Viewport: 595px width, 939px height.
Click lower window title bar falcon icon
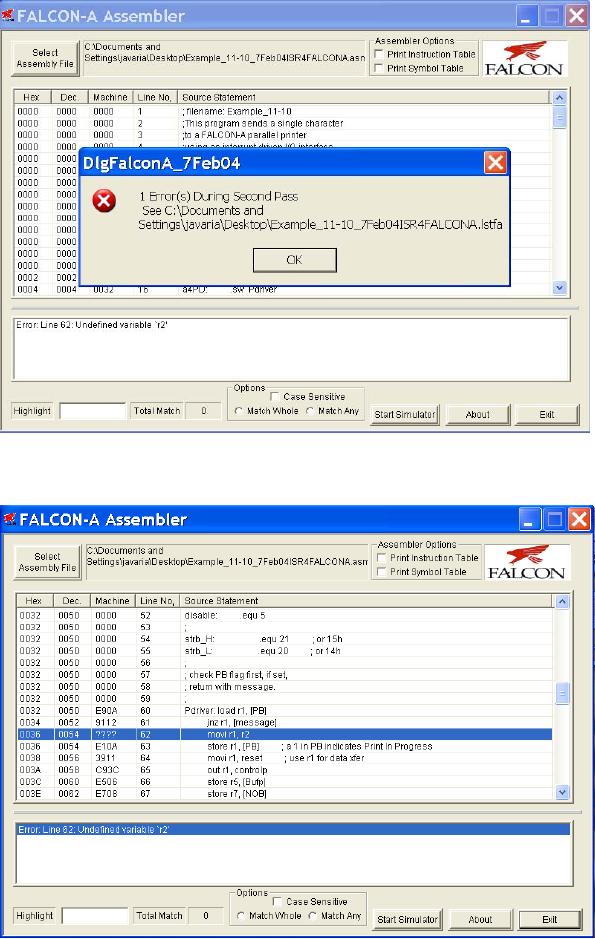click(x=10, y=519)
